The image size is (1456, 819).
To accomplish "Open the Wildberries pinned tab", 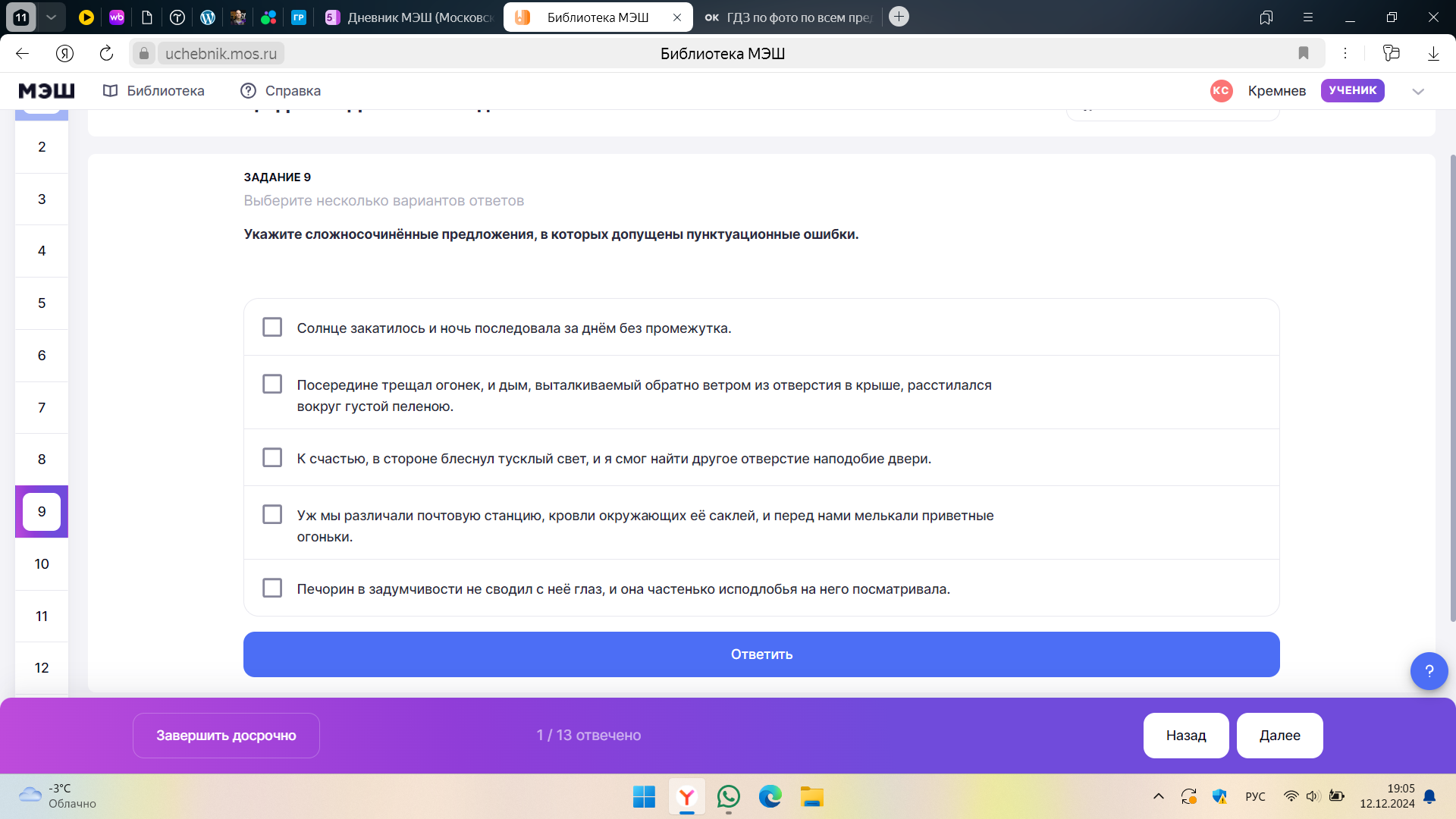I will [x=117, y=17].
